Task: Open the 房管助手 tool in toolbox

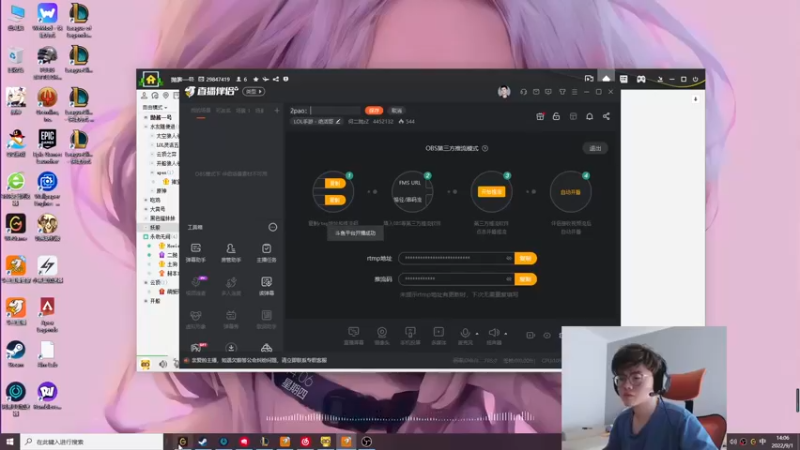Action: click(231, 253)
